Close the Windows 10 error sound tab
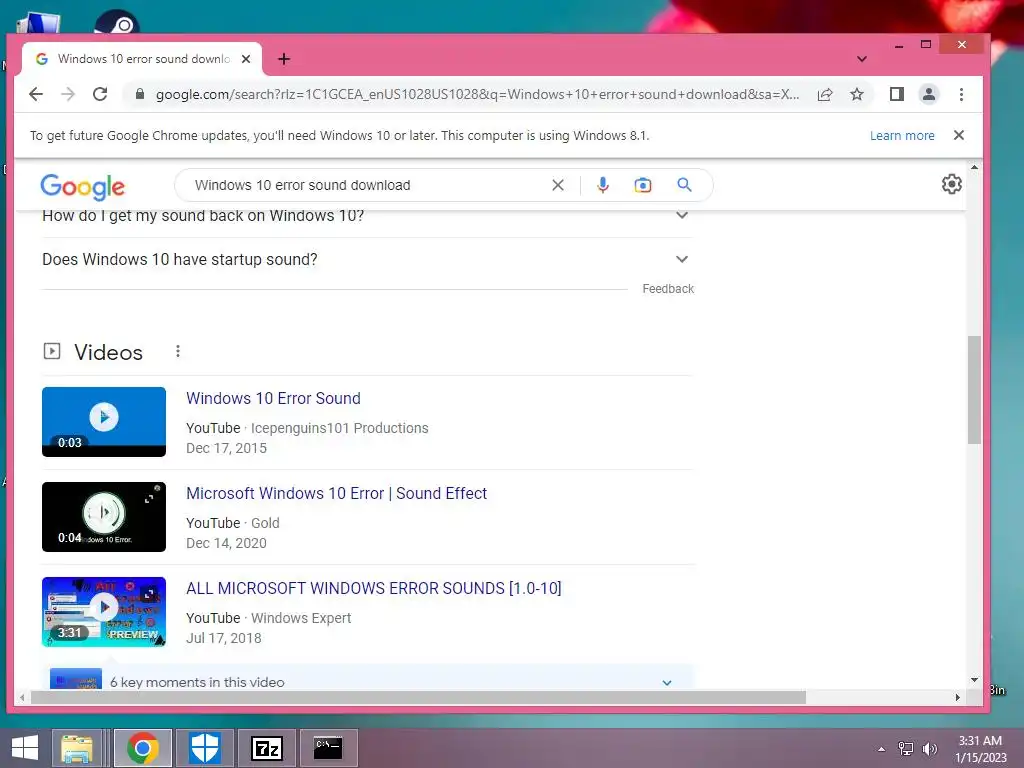 246,59
